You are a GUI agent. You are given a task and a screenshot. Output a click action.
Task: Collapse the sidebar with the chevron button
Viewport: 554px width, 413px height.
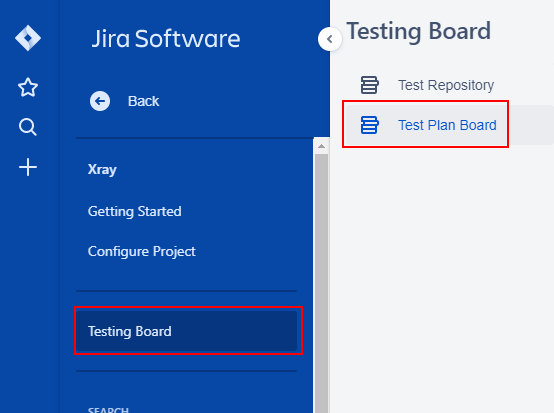coord(330,39)
